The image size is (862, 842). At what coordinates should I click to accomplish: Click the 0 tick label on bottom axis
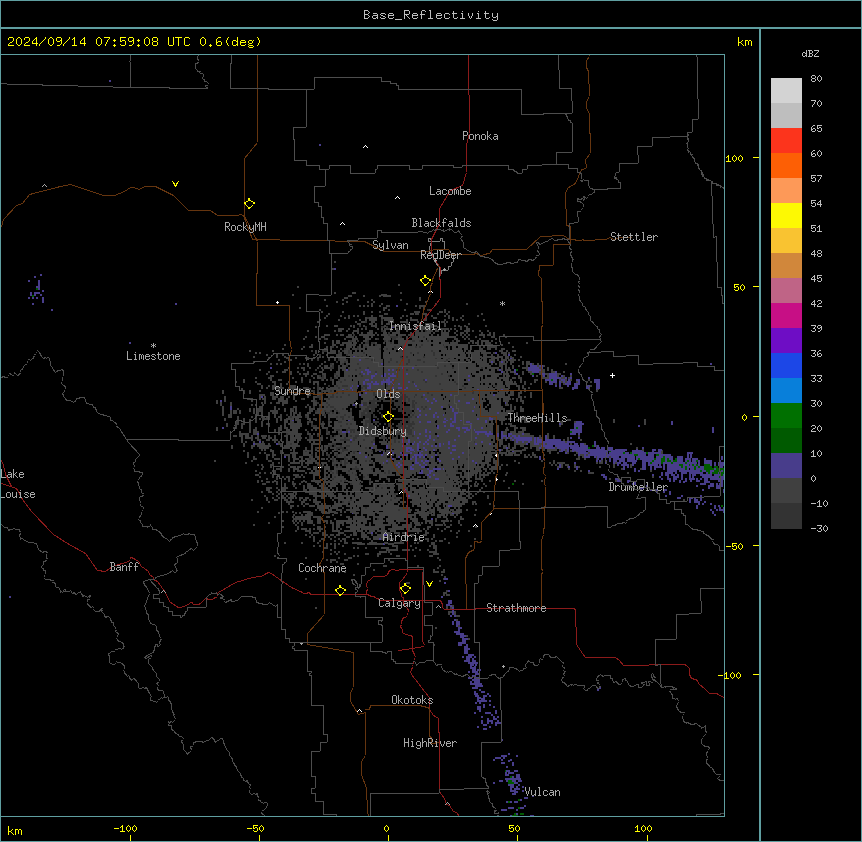386,829
